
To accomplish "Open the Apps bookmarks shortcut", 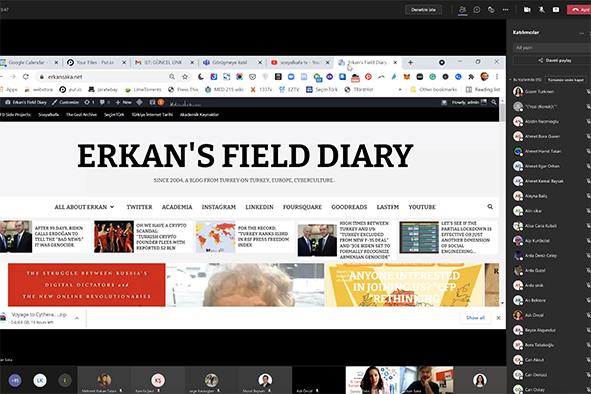I will coord(9,90).
